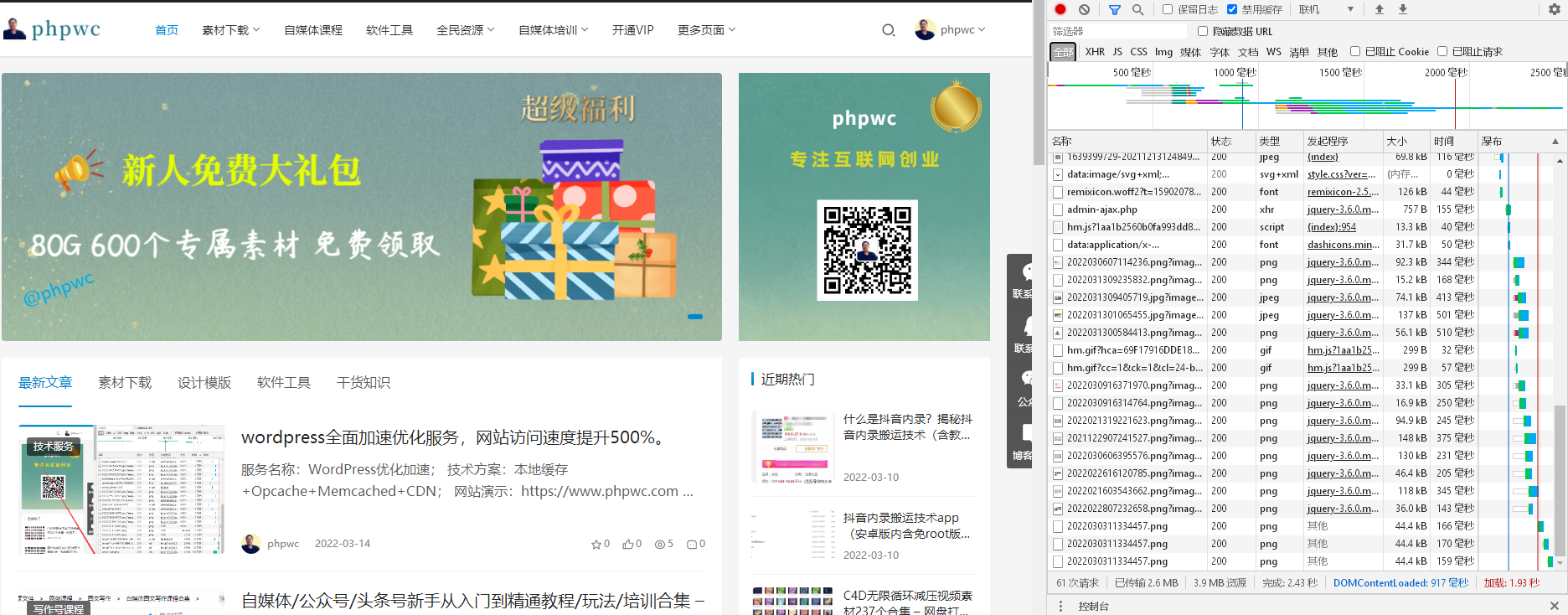Open throttling dropdown showing 联机
The width and height of the screenshot is (1568, 615).
point(1326,9)
